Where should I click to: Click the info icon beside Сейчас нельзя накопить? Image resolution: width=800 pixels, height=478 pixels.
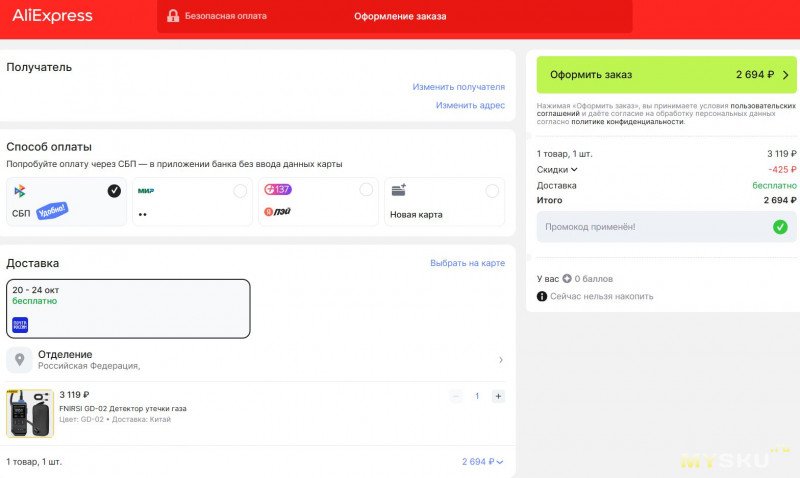[542, 296]
